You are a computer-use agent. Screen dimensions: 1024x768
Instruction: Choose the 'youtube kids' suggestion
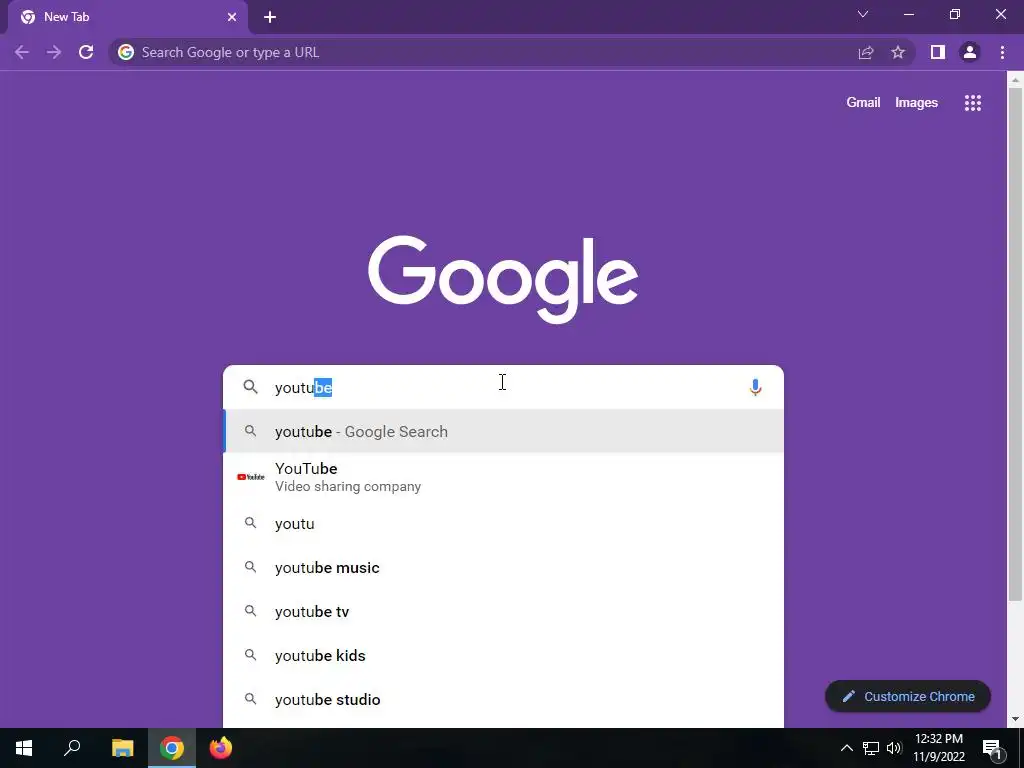[504, 655]
